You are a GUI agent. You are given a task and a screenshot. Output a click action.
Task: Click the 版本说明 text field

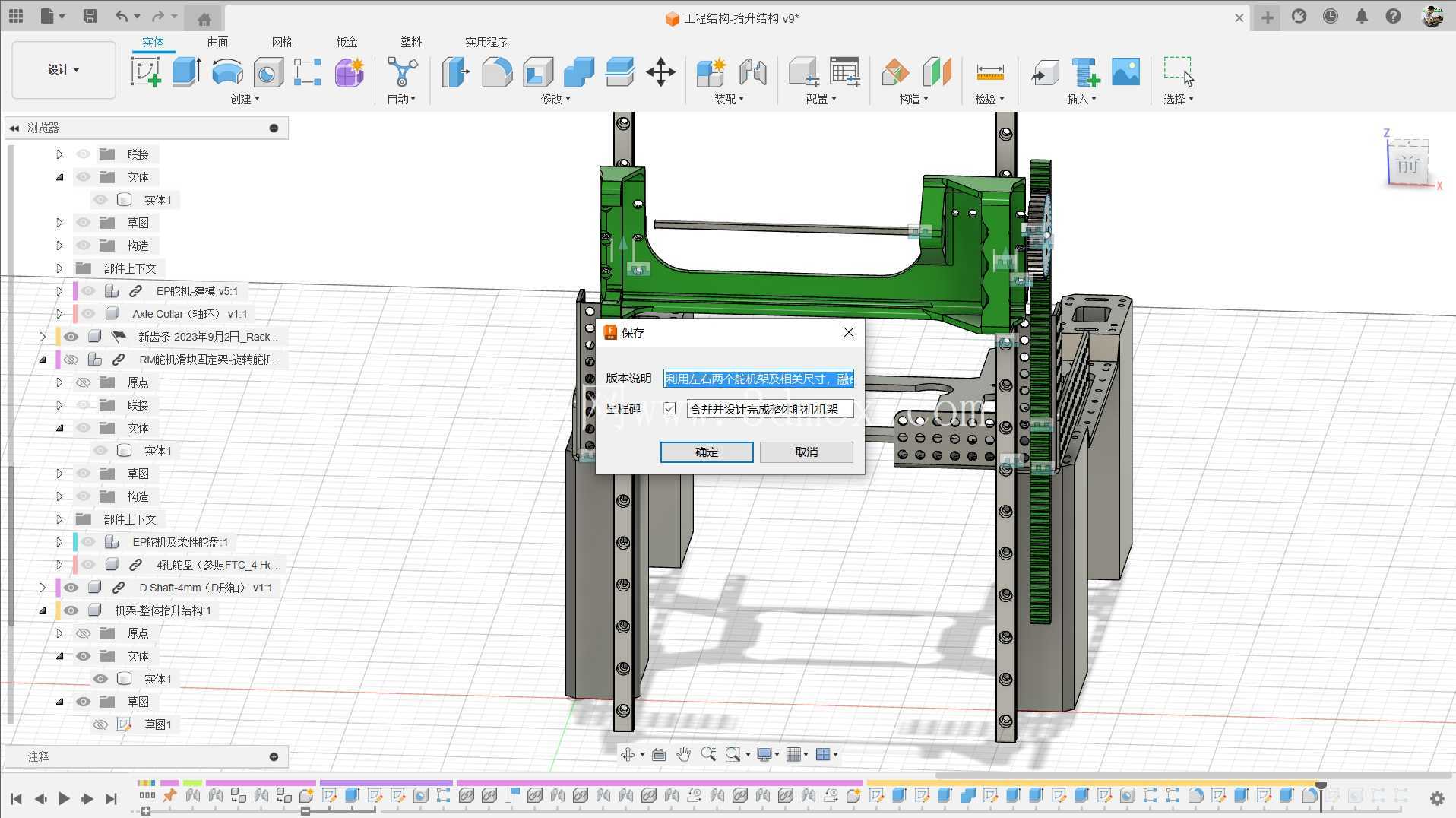[x=758, y=379]
